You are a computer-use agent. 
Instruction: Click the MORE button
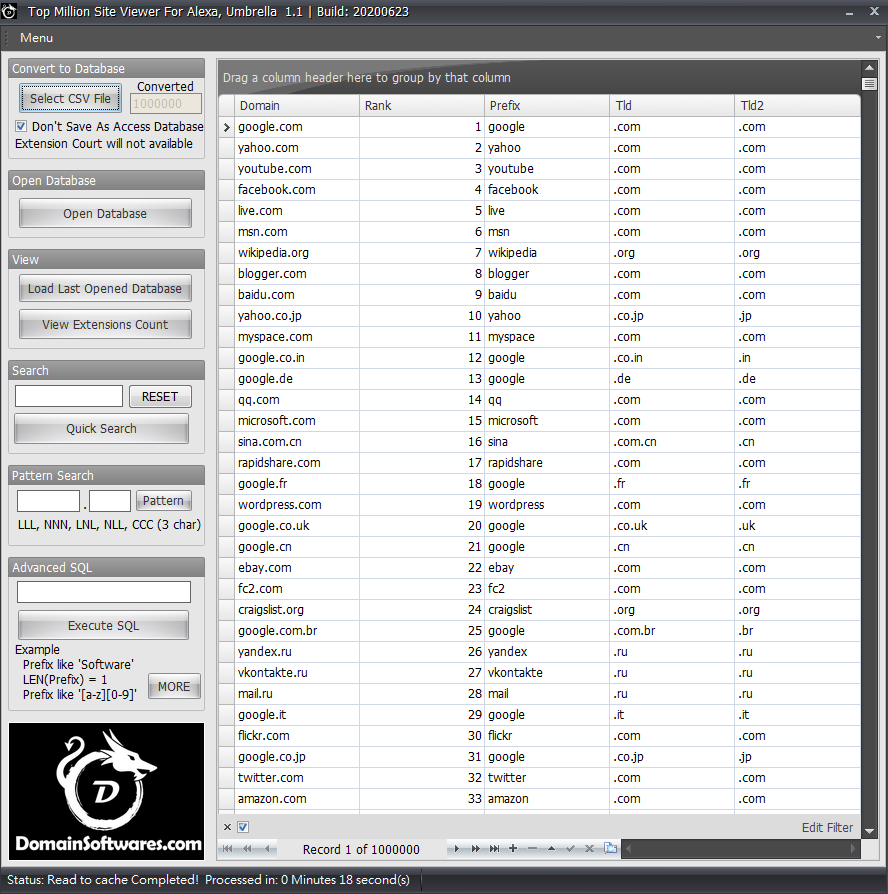pos(174,686)
